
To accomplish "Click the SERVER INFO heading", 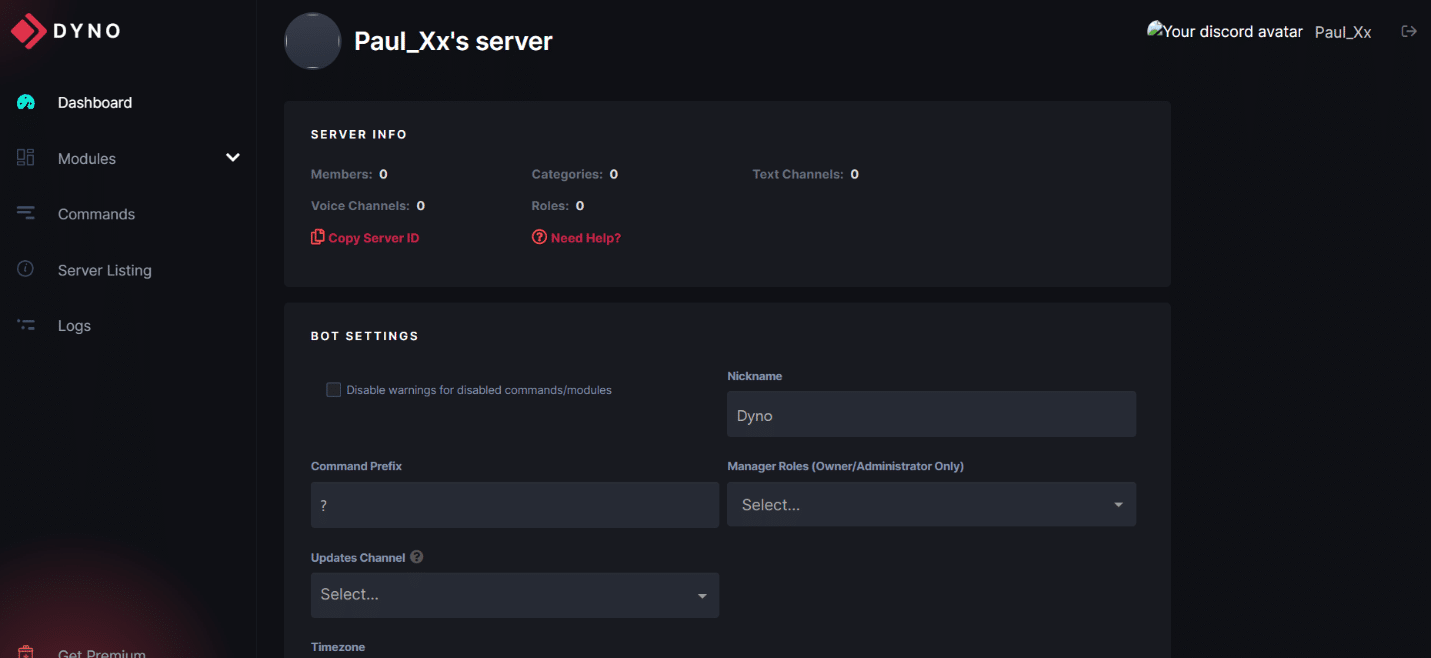I will tap(359, 134).
